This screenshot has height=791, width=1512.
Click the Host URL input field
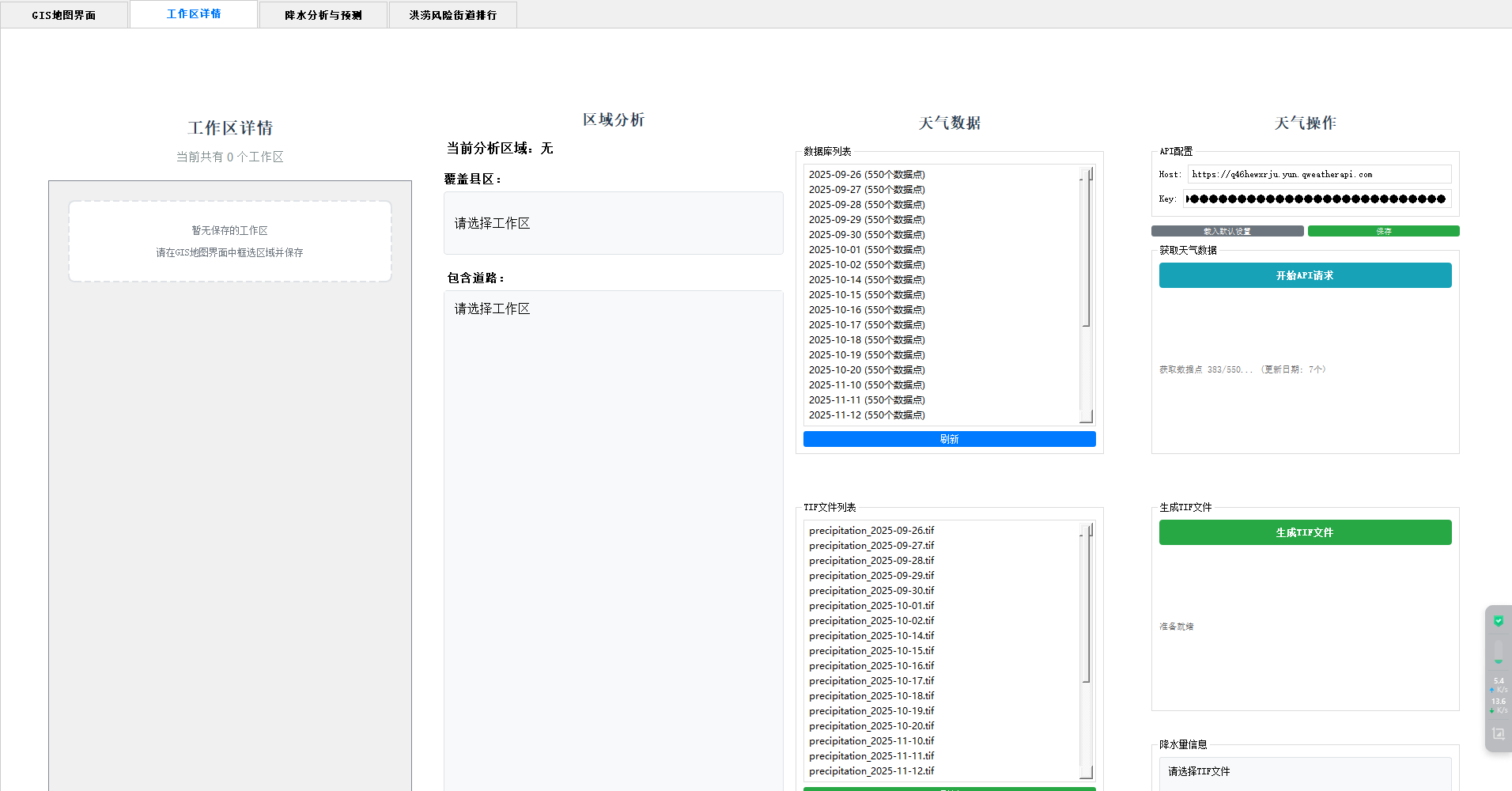point(1319,174)
